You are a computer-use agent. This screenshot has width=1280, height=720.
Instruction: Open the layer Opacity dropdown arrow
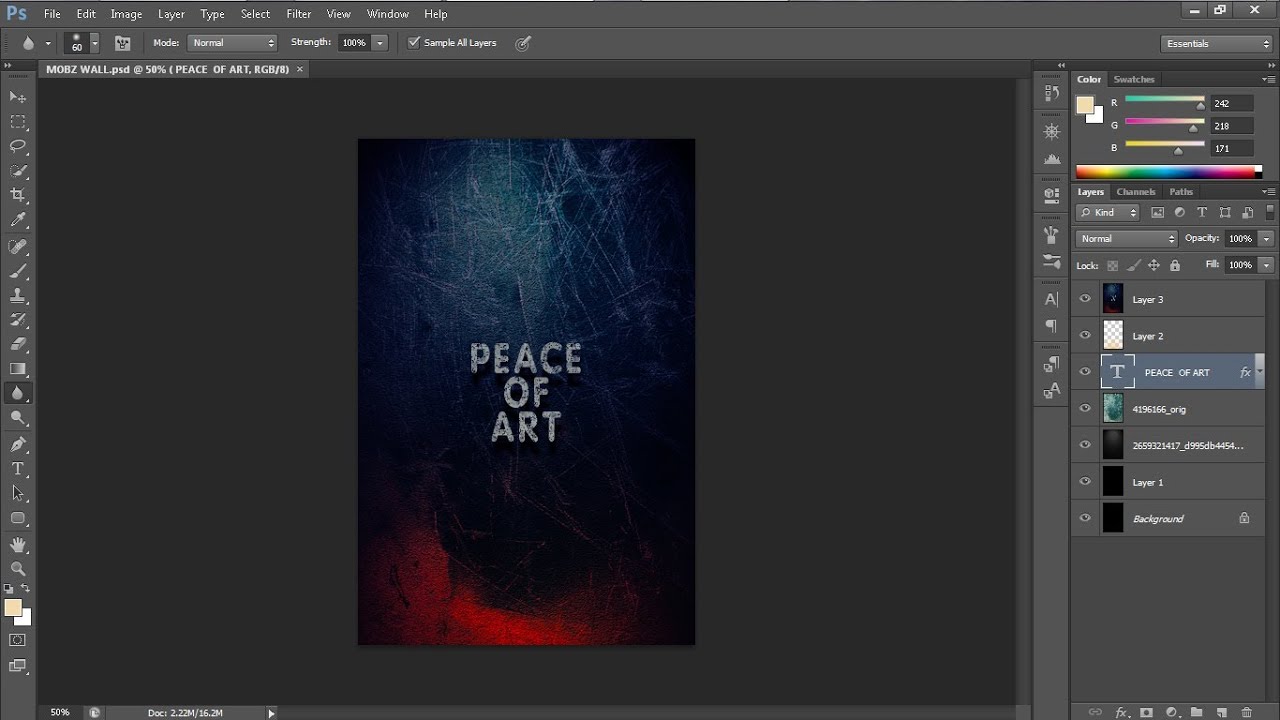(1266, 239)
